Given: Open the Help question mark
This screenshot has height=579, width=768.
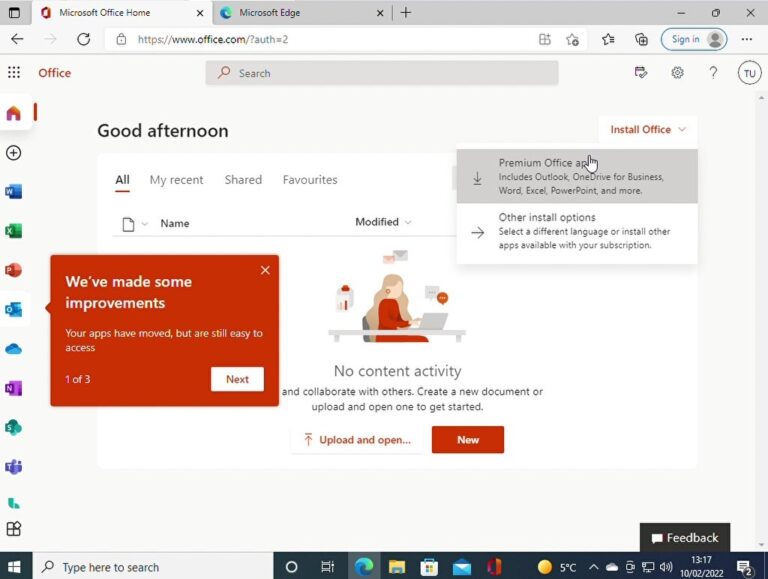Looking at the screenshot, I should pos(713,73).
